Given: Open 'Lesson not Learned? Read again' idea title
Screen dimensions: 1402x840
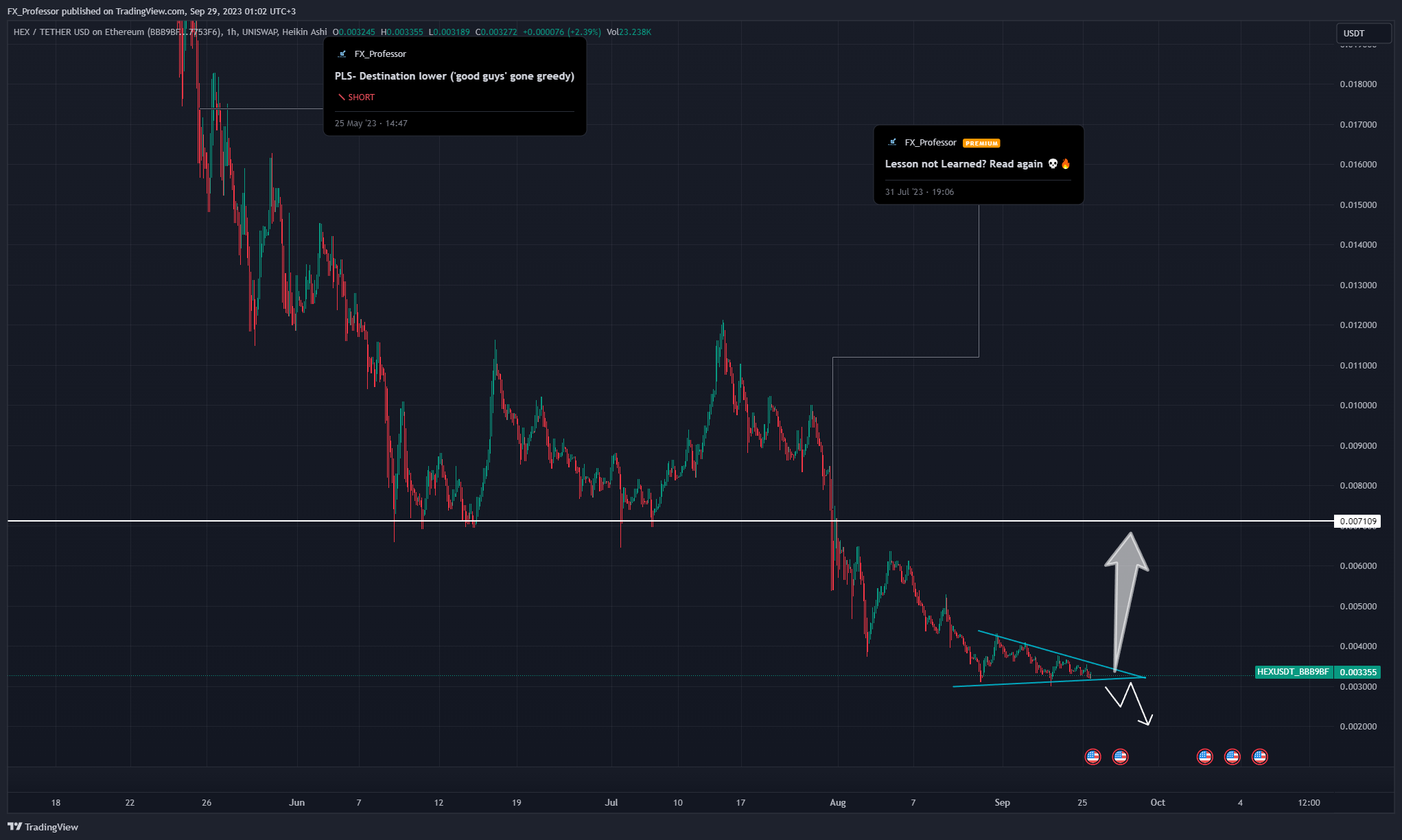Looking at the screenshot, I should pos(977,164).
